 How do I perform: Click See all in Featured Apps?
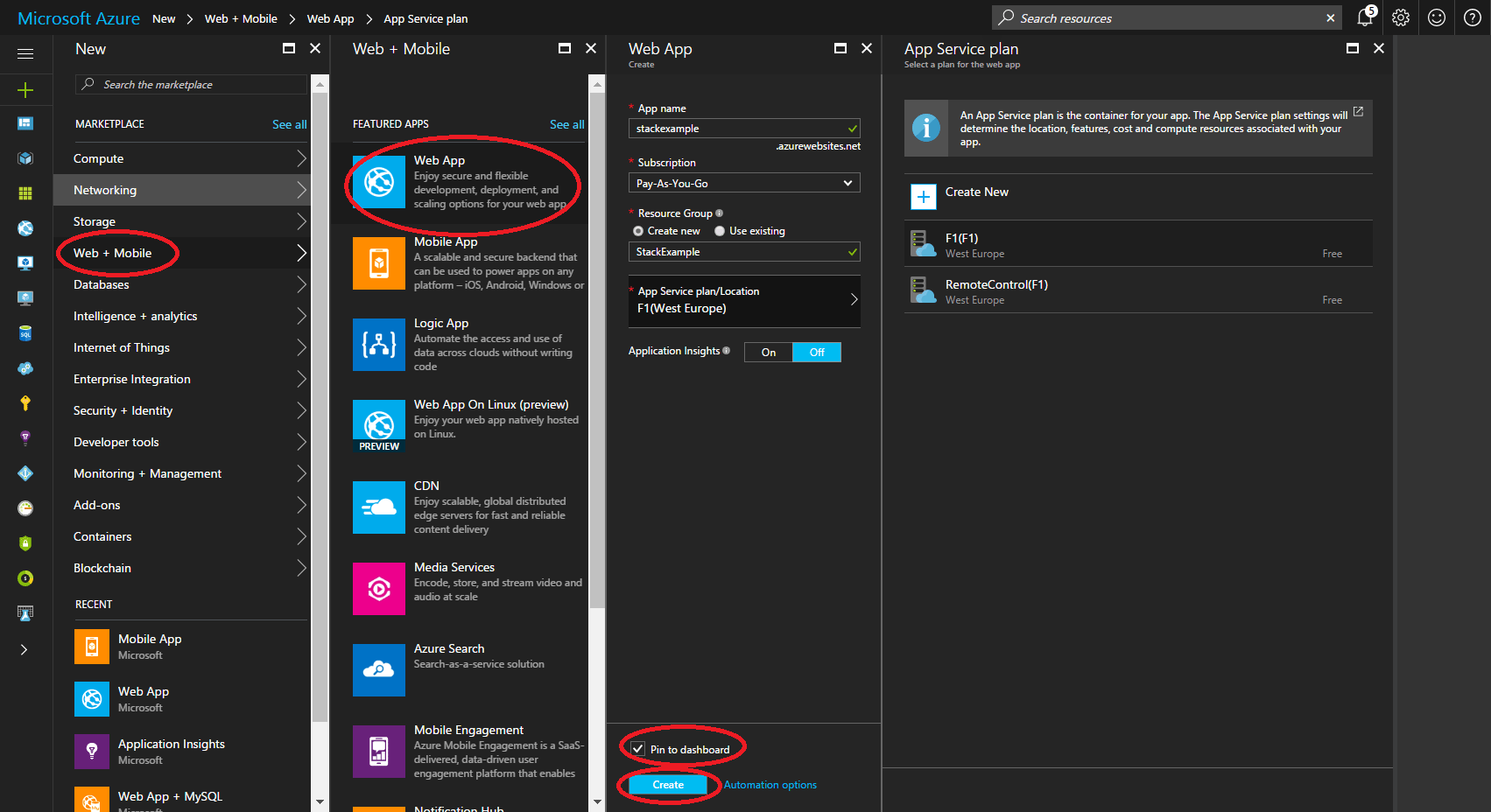(566, 124)
